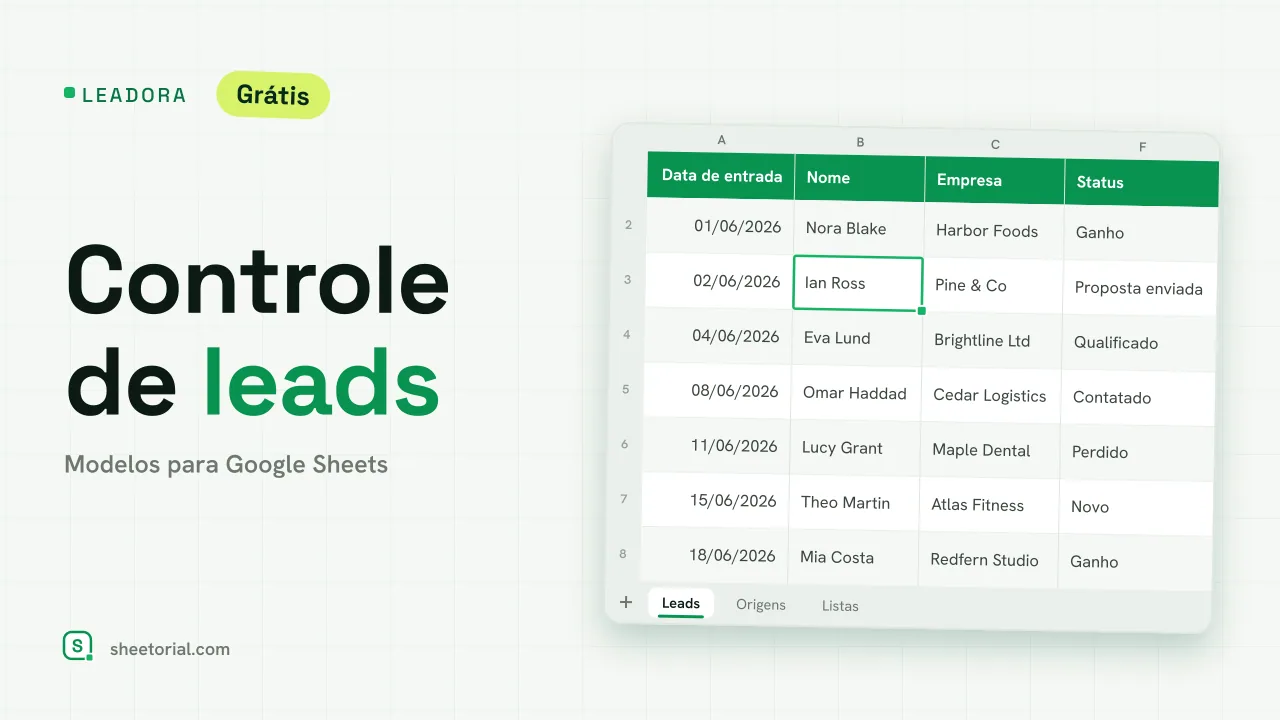Select column B header
The height and width of the screenshot is (720, 1280).
tap(860, 143)
